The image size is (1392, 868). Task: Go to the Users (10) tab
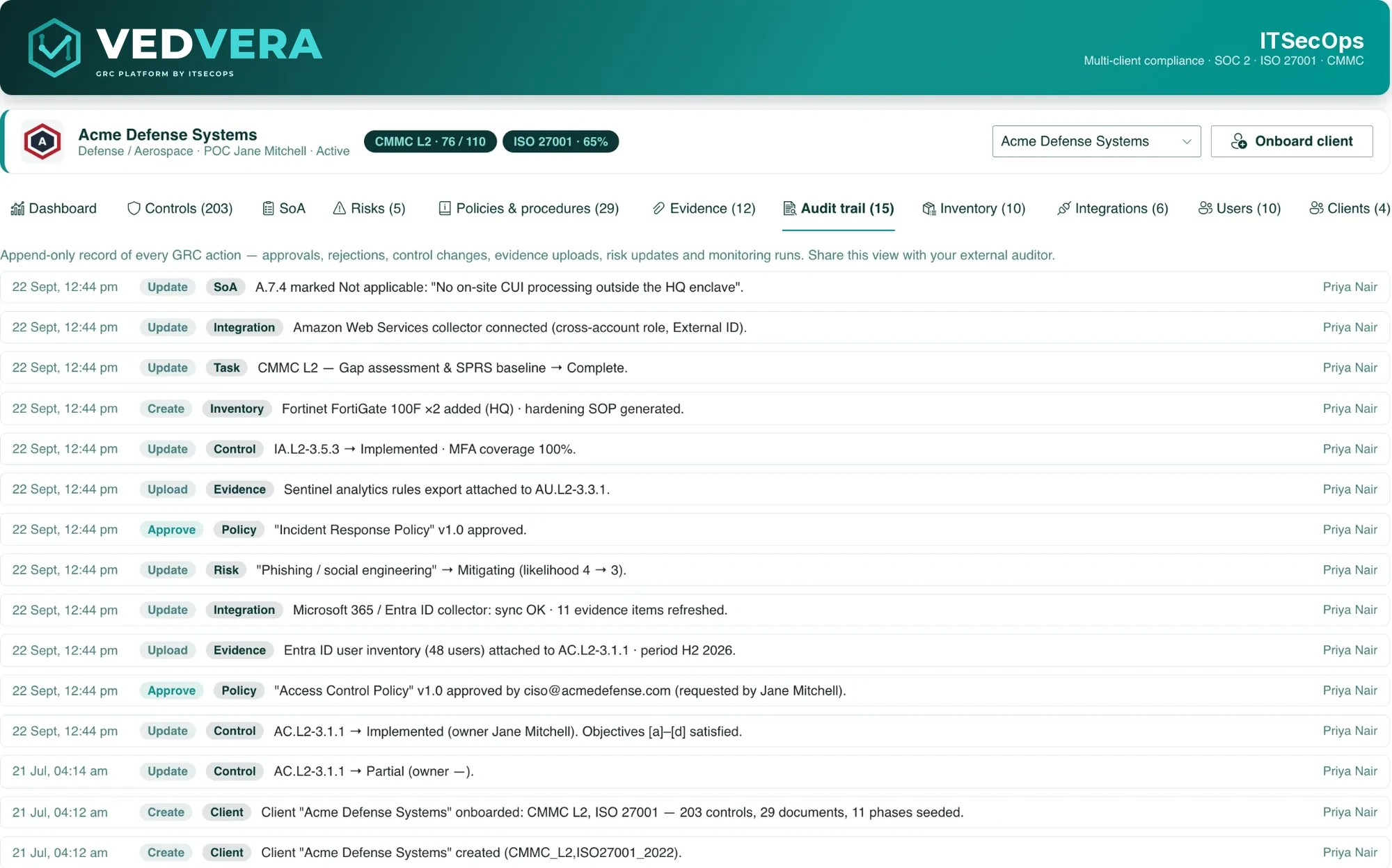(x=1240, y=208)
